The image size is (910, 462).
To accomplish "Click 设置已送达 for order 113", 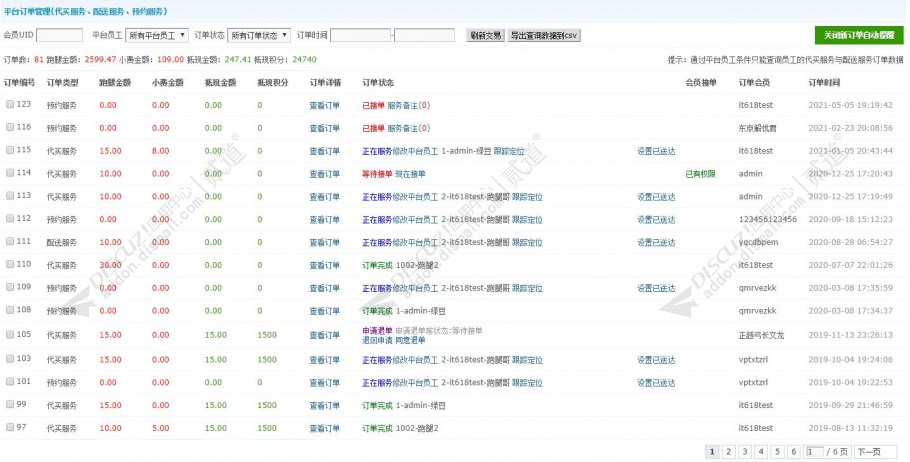I will tap(656, 197).
